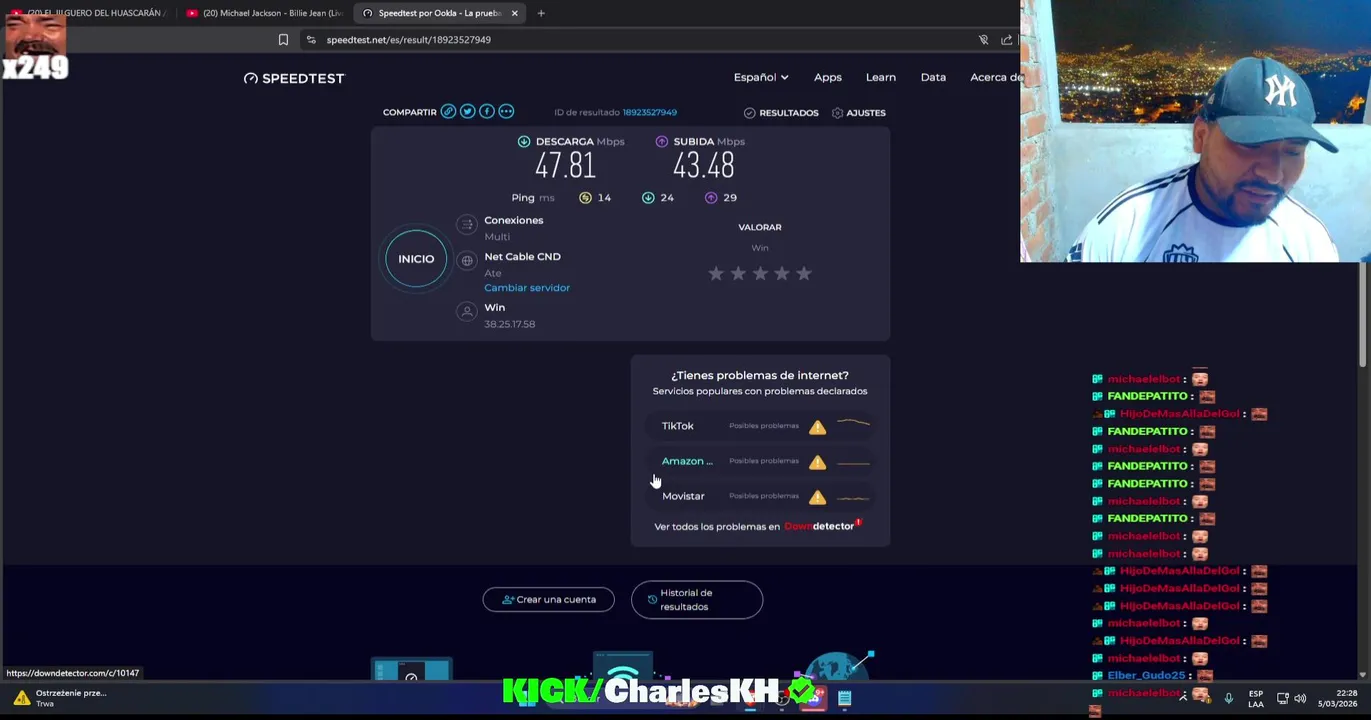Image resolution: width=1371 pixels, height=720 pixels.
Task: Share the result on Twitter
Action: click(x=467, y=112)
